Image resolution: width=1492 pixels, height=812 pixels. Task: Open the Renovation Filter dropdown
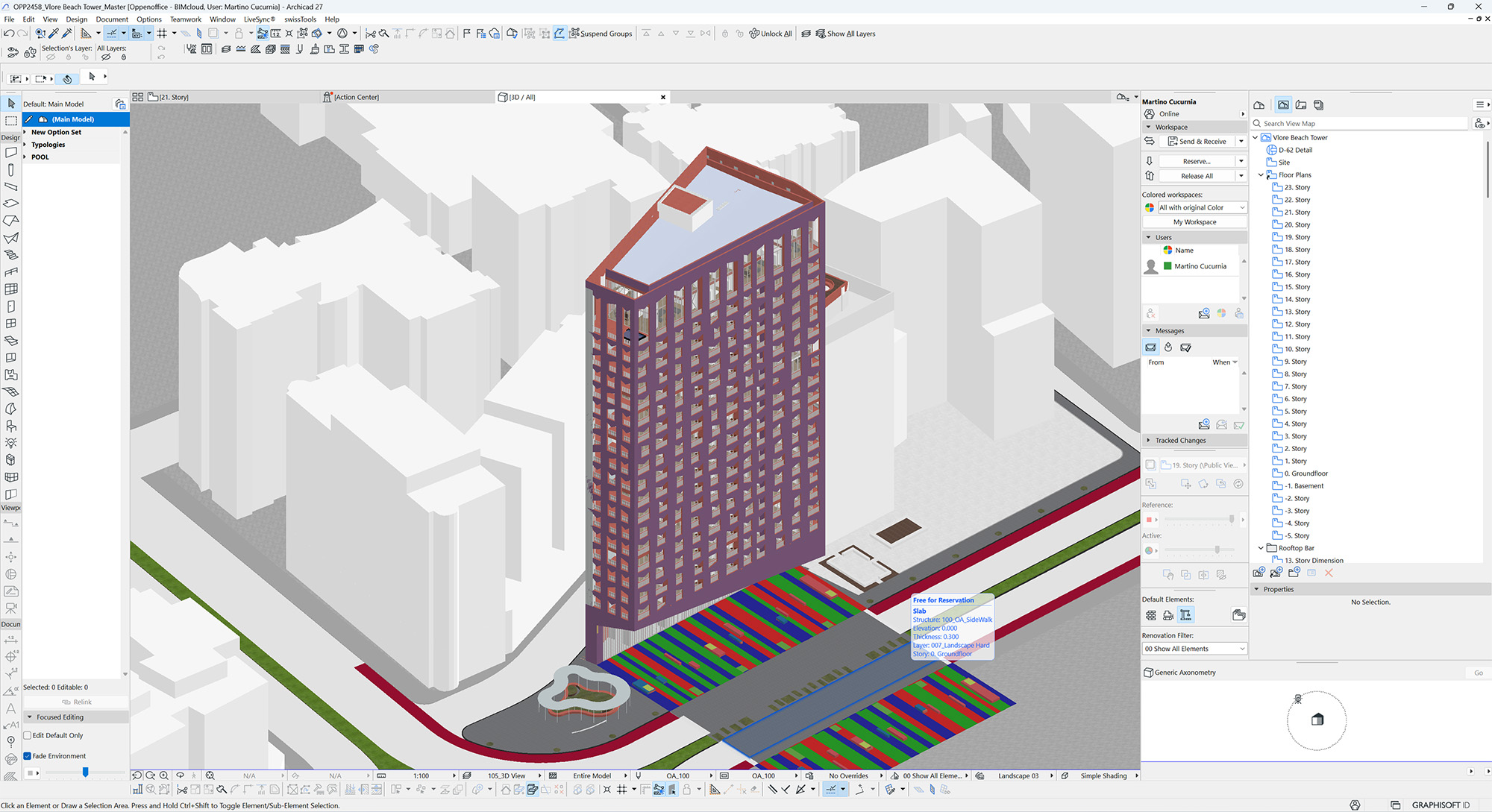click(x=1194, y=649)
